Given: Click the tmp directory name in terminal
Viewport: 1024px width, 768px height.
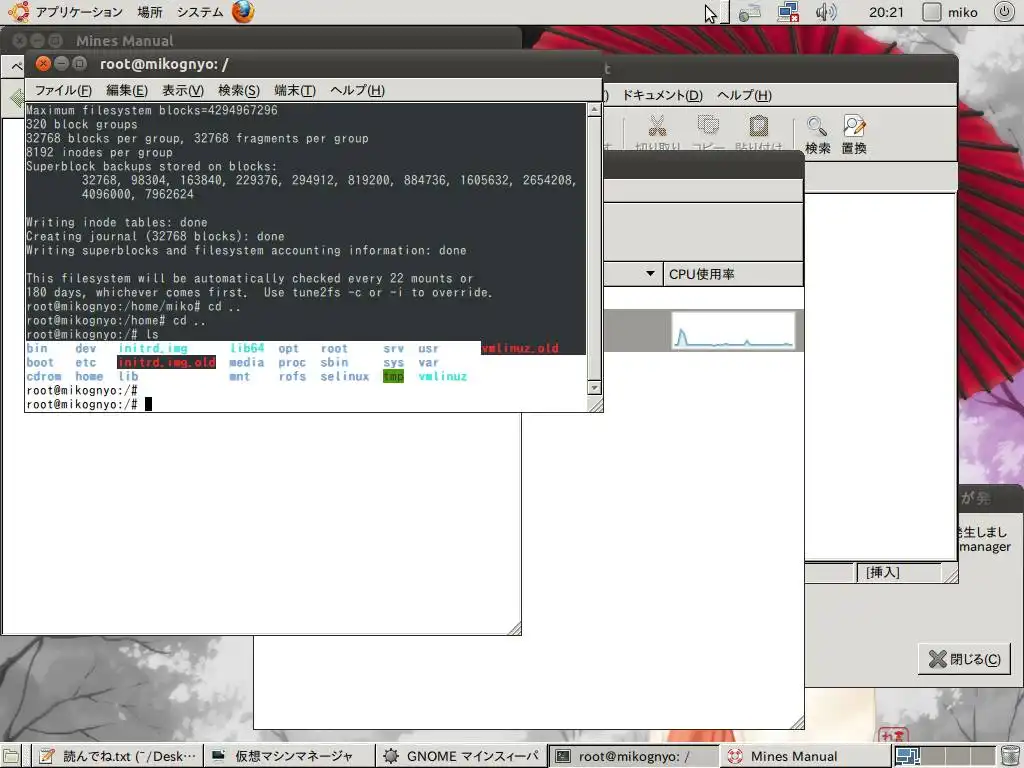Looking at the screenshot, I should point(393,376).
